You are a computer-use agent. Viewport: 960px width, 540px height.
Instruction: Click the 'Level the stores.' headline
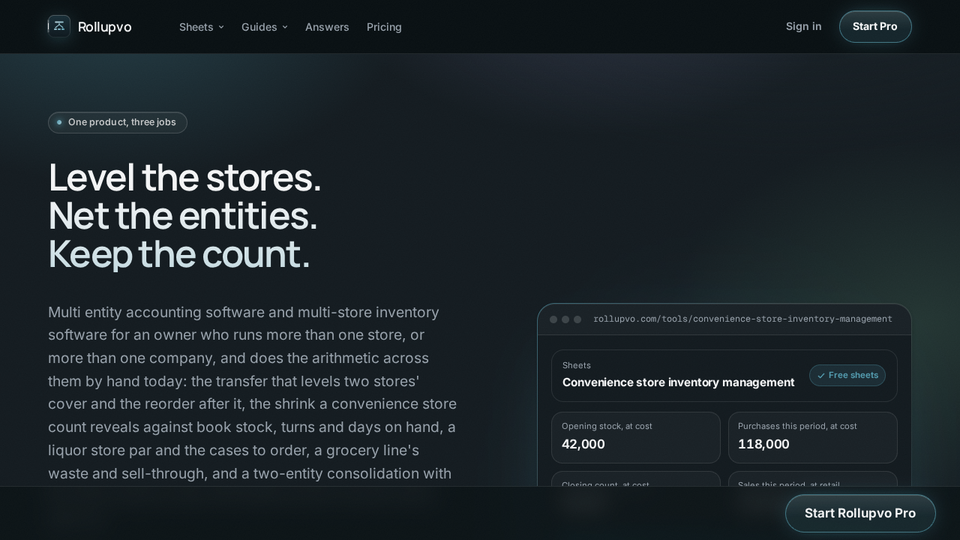[x=184, y=178]
